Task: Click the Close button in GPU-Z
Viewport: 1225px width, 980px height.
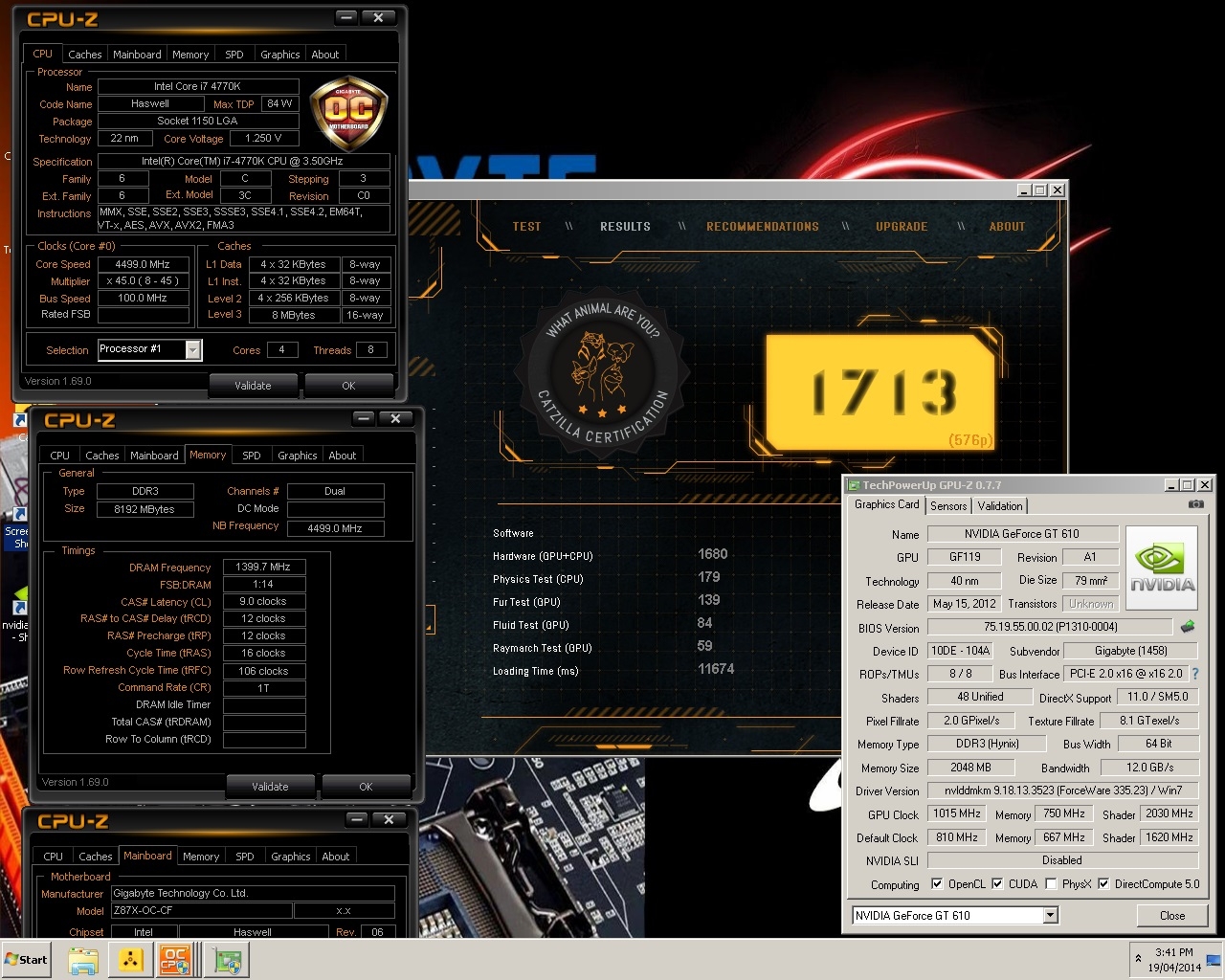Action: click(x=1171, y=916)
